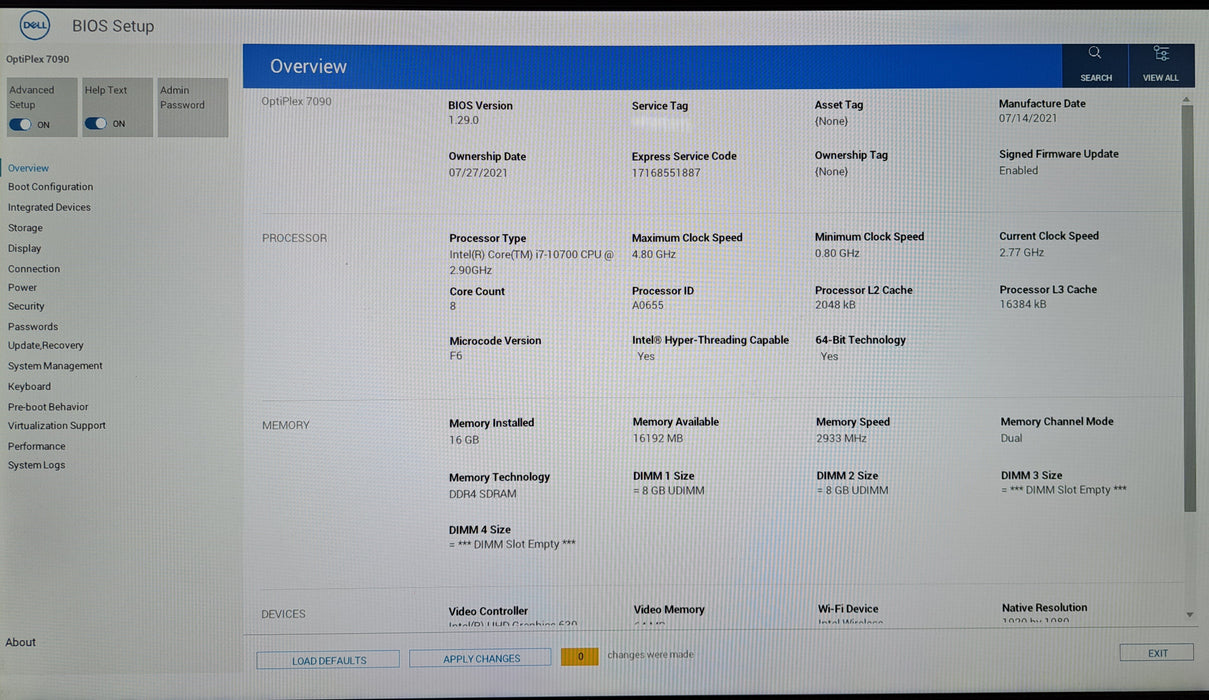Toggle the Help Text switch
Viewport: 1209px width, 700px height.
pyautogui.click(x=96, y=123)
